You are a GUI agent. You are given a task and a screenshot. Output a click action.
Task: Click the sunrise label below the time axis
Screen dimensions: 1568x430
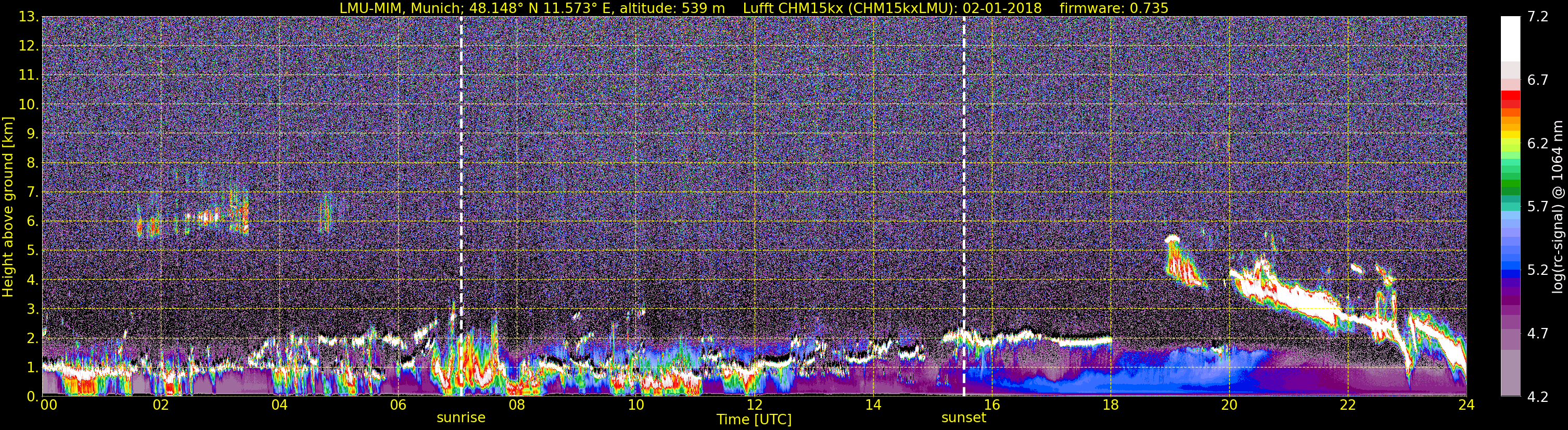(x=461, y=418)
